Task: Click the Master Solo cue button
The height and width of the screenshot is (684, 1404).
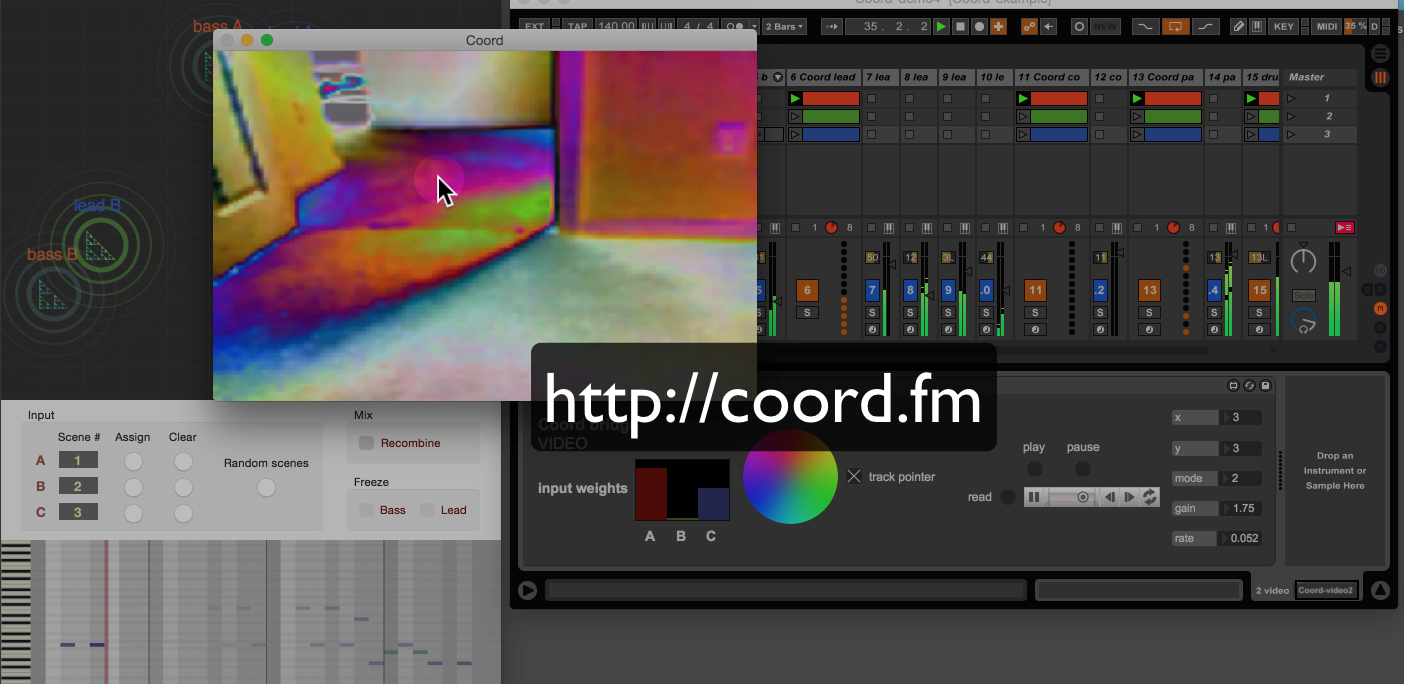Action: pyautogui.click(x=1303, y=296)
